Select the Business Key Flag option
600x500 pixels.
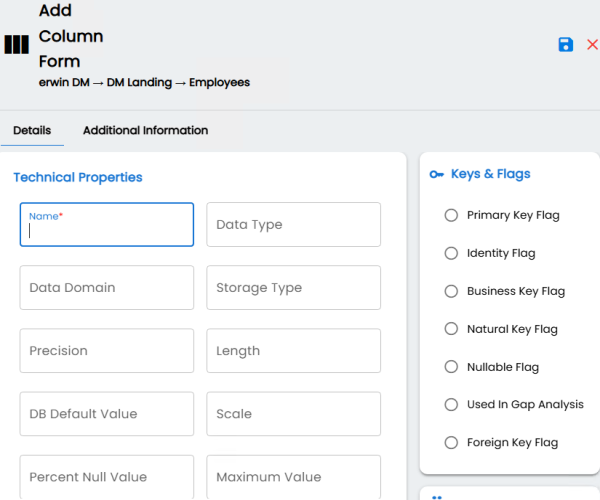click(x=451, y=291)
